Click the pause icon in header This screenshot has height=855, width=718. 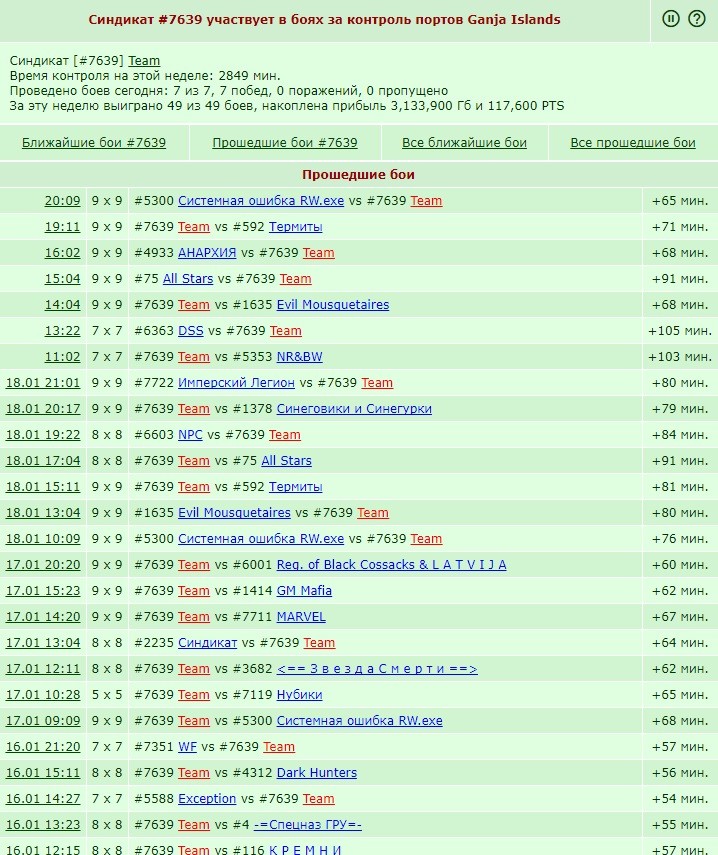(671, 19)
